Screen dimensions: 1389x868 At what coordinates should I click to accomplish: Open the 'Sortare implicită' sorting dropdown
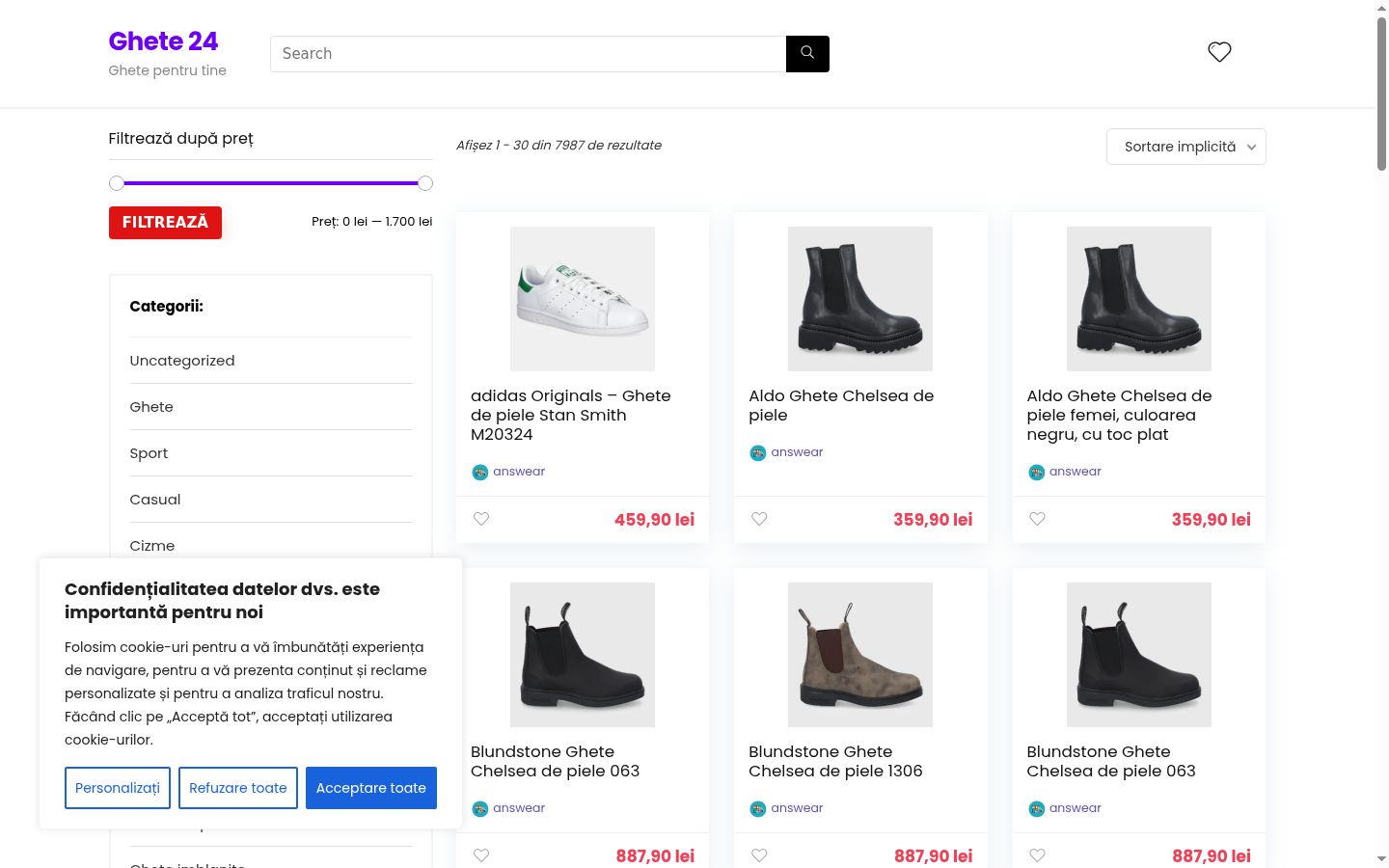coord(1185,147)
